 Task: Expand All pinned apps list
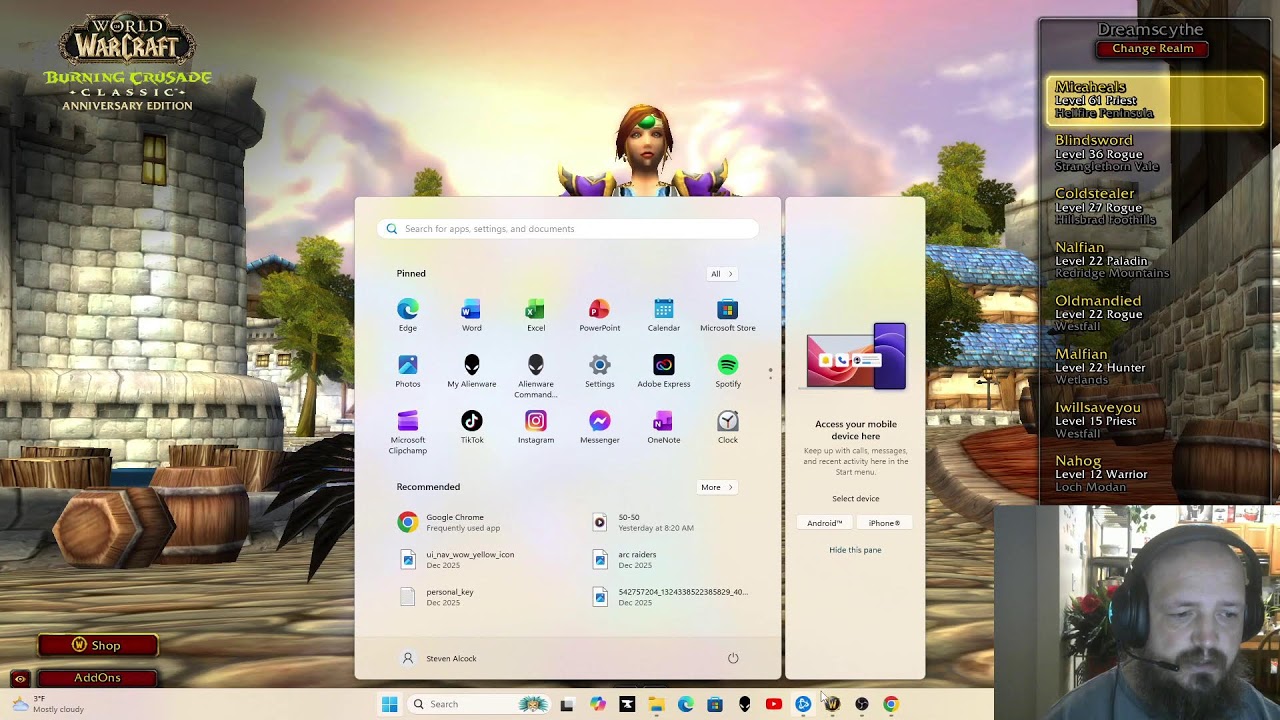pyautogui.click(x=721, y=273)
